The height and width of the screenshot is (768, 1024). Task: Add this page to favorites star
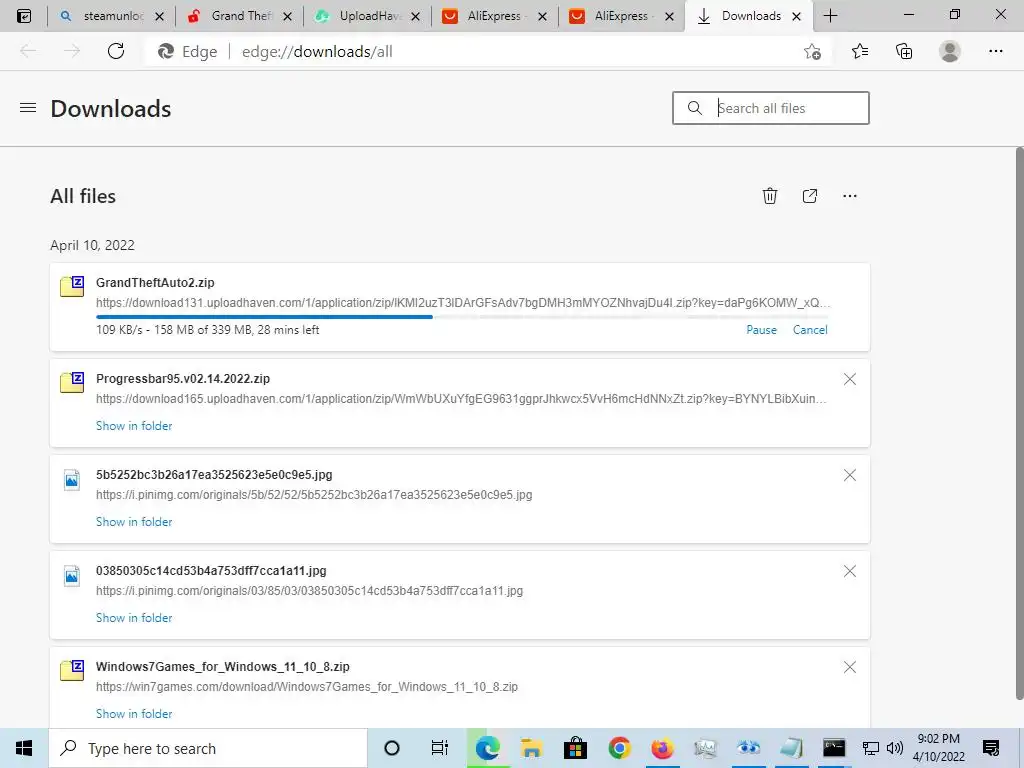pyautogui.click(x=812, y=52)
